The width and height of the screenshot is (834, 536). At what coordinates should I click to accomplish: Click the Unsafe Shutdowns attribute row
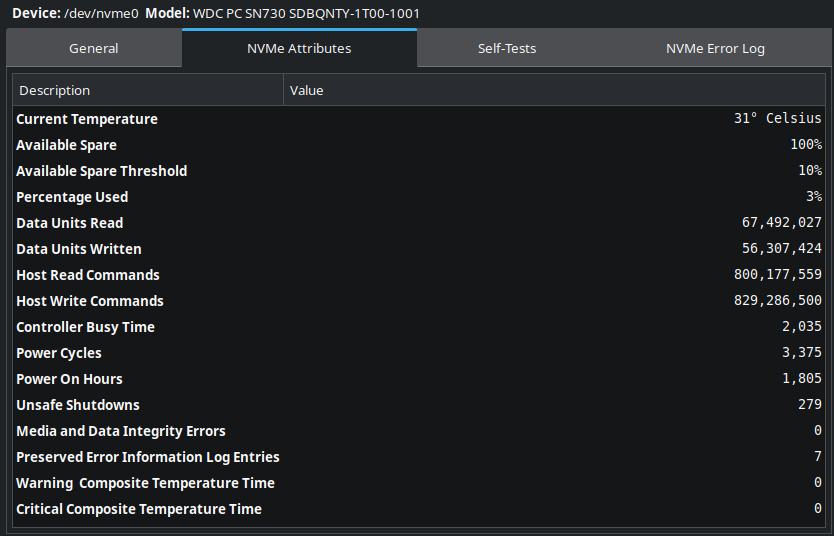point(78,405)
